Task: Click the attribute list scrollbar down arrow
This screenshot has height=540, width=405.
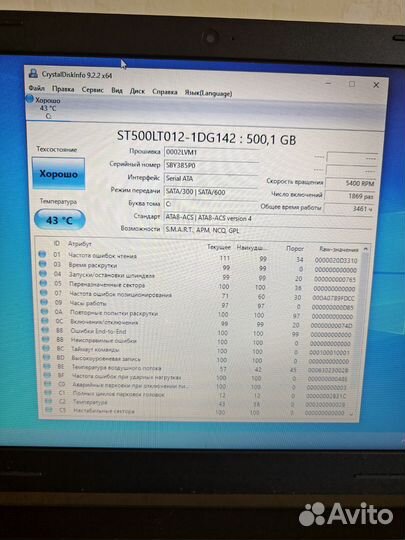Action: click(x=352, y=414)
